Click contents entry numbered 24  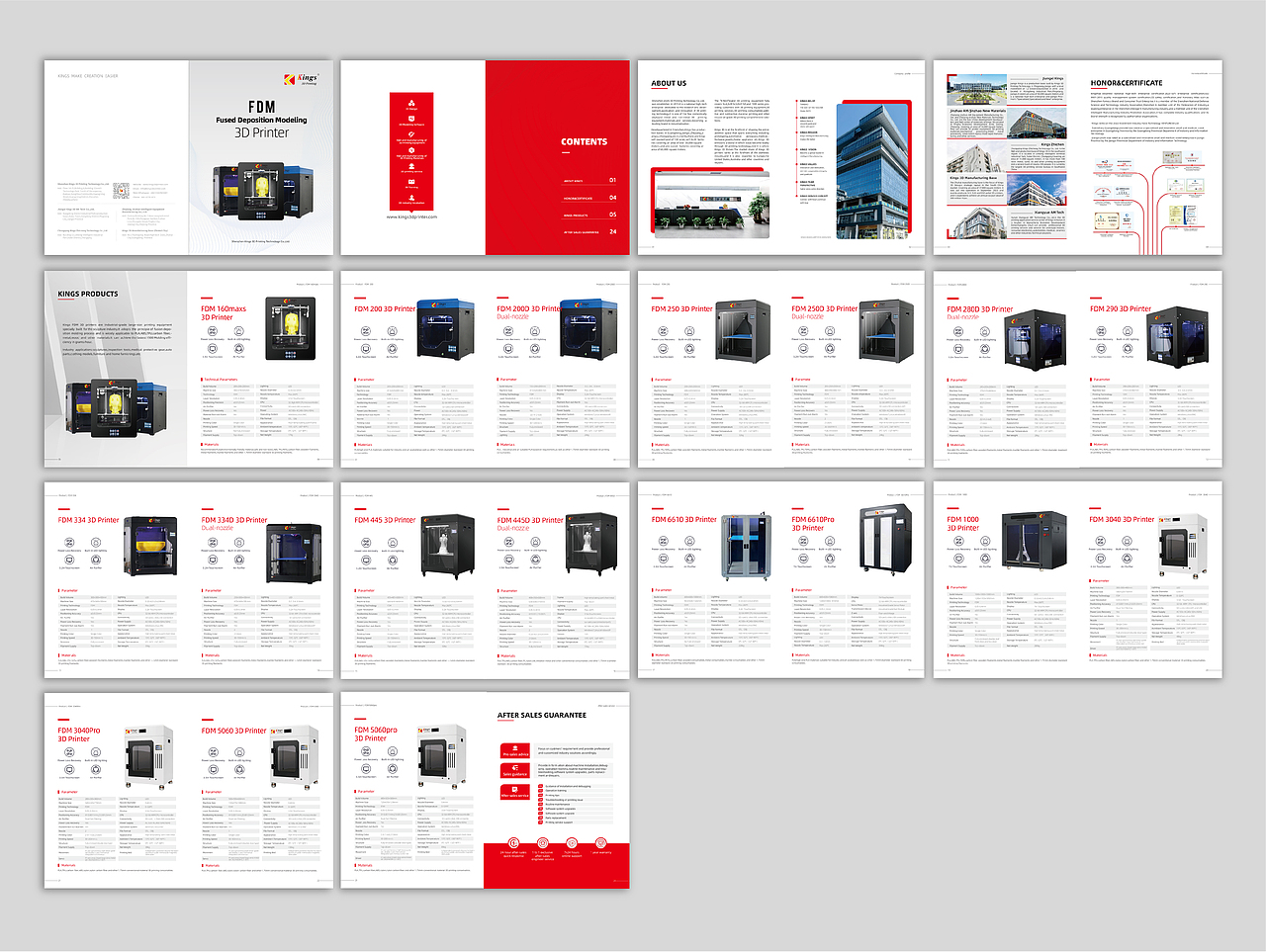point(589,232)
